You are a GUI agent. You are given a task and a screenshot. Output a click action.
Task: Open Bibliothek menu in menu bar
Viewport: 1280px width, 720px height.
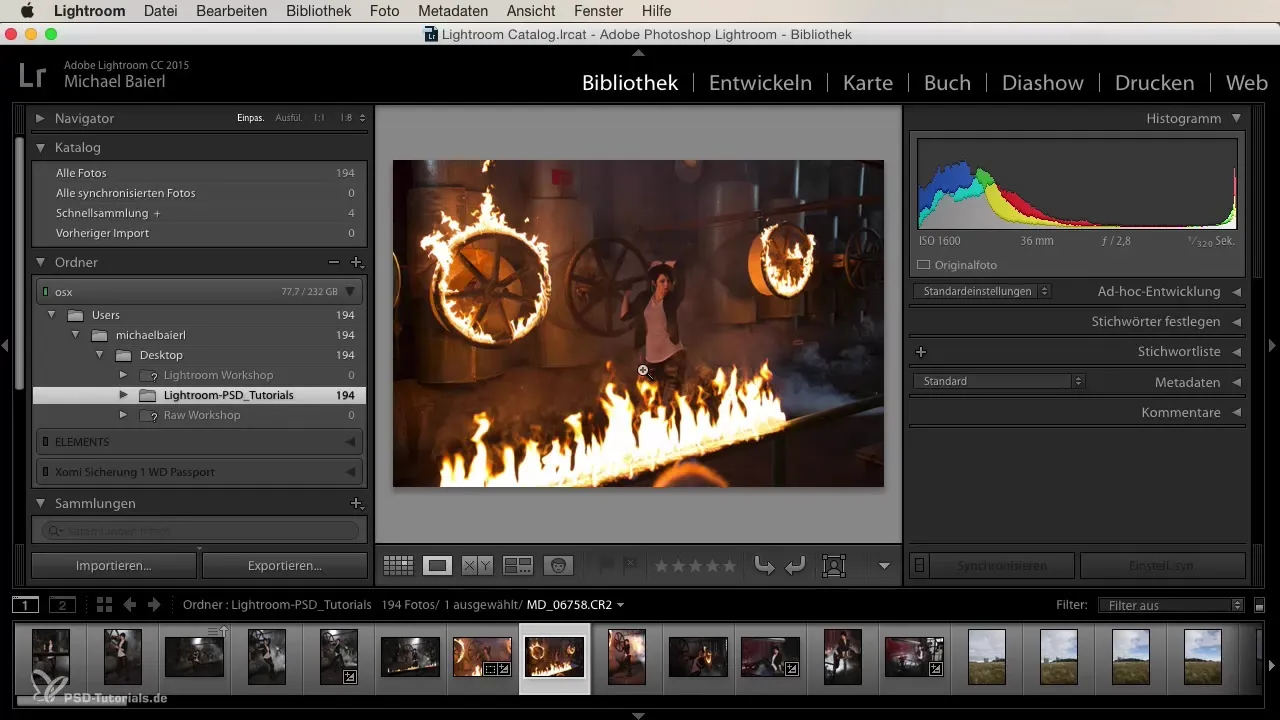318,11
